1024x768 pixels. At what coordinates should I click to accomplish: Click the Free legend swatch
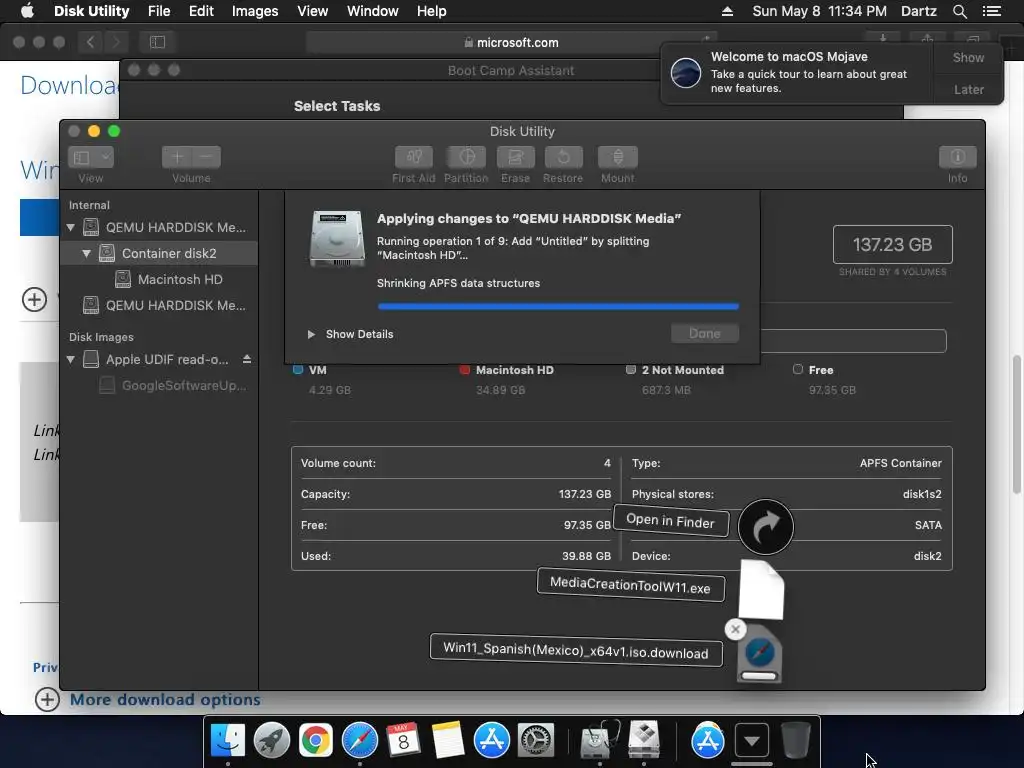pos(797,370)
